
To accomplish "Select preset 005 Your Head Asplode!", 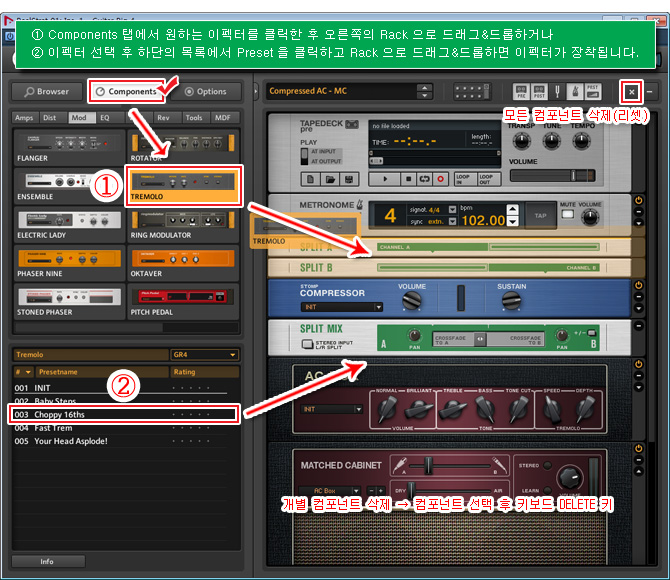I will pyautogui.click(x=124, y=441).
